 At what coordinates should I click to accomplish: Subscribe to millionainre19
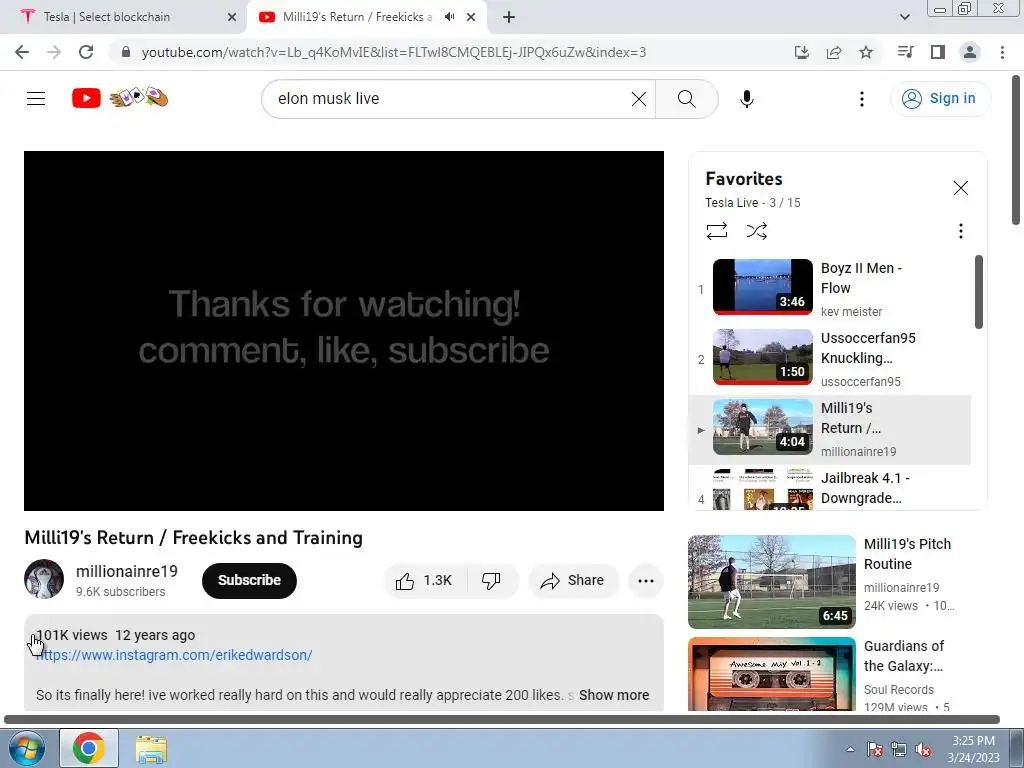tap(249, 581)
